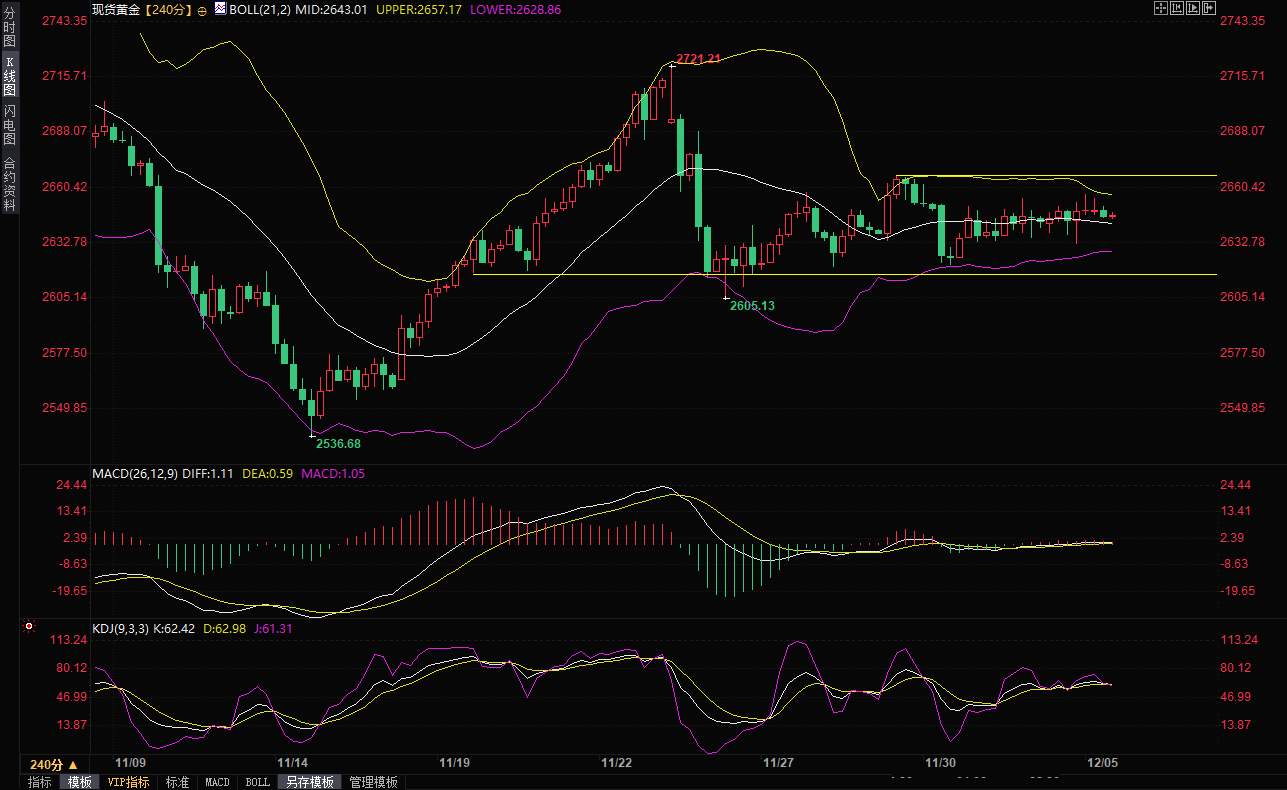Switch to the 指标 bottom tab

40,782
